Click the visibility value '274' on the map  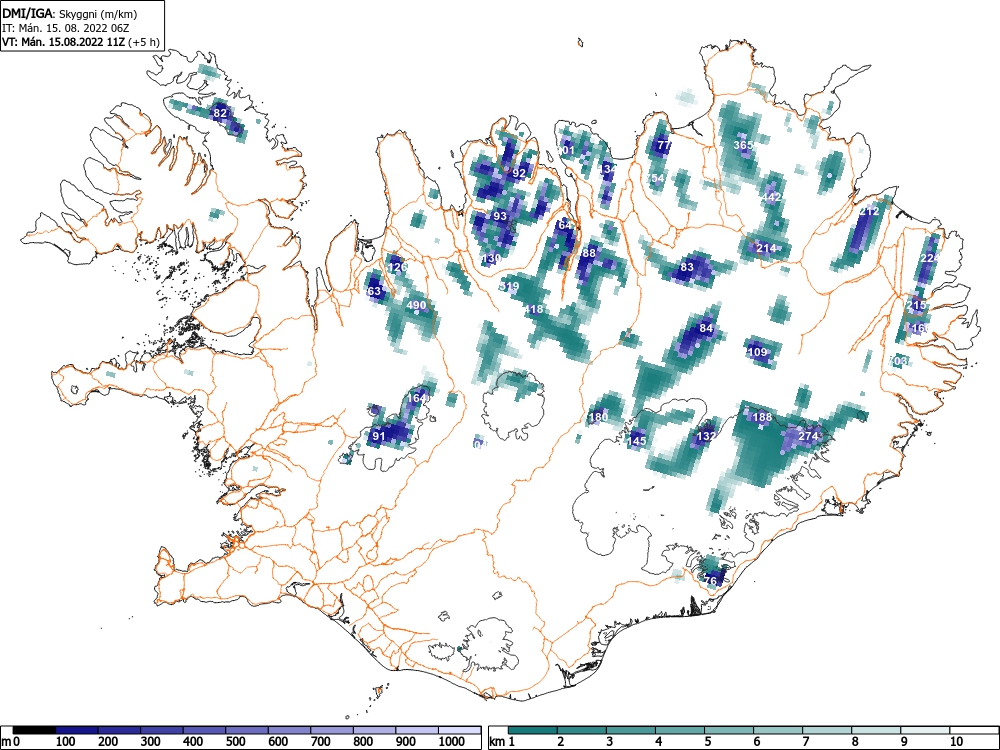808,436
